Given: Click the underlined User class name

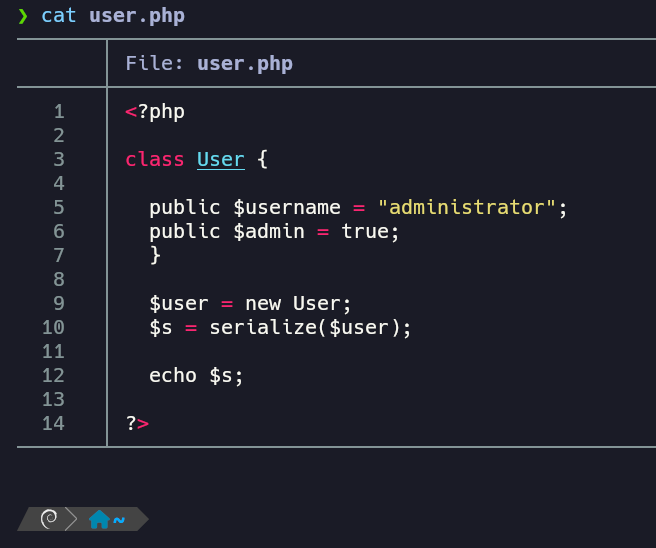Looking at the screenshot, I should tap(220, 159).
